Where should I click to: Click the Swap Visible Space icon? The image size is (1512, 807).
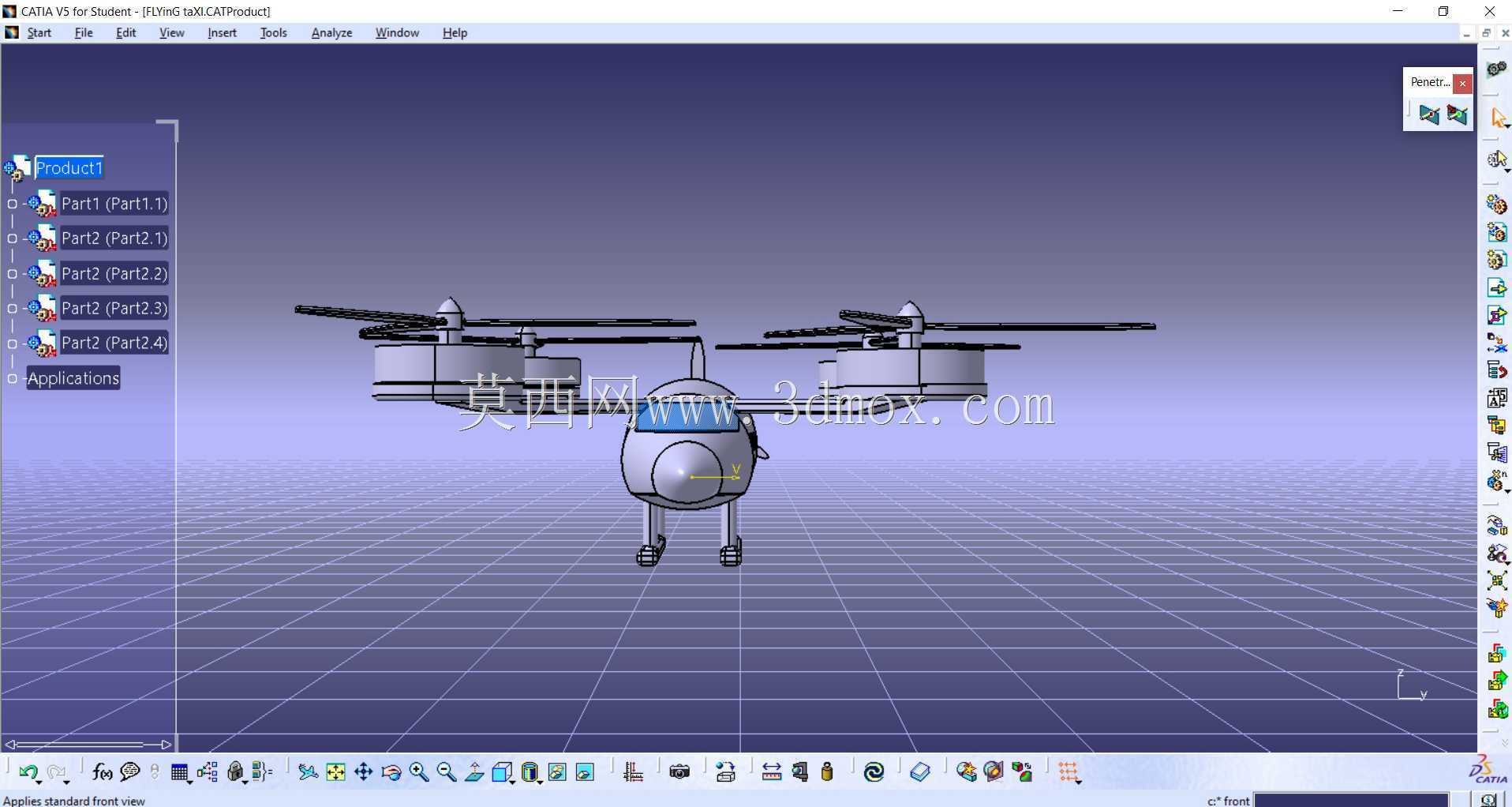tap(585, 772)
